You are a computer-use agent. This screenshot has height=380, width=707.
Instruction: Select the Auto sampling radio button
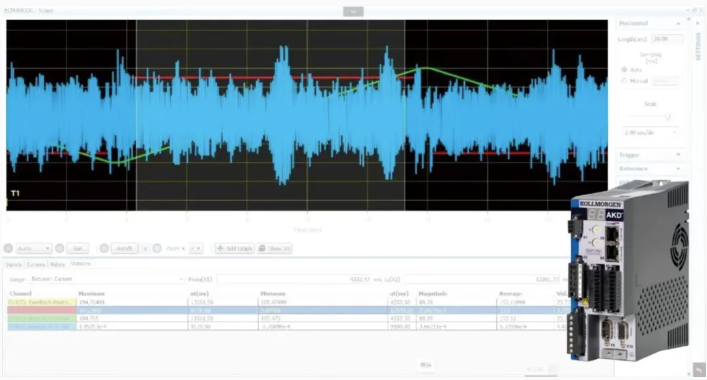624,70
